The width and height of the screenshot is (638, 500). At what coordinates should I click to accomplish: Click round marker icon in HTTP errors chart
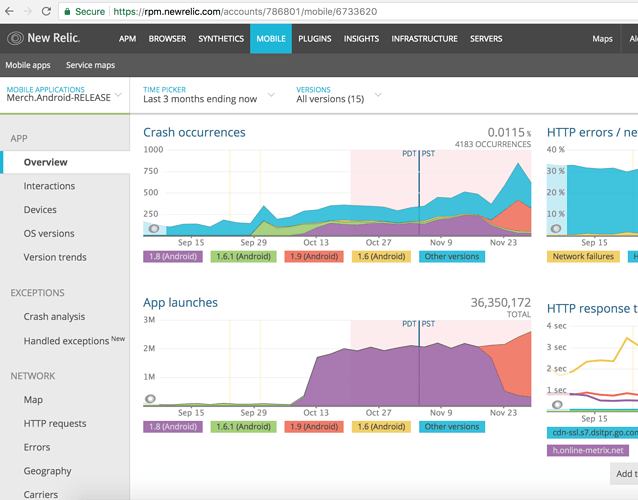tap(556, 229)
